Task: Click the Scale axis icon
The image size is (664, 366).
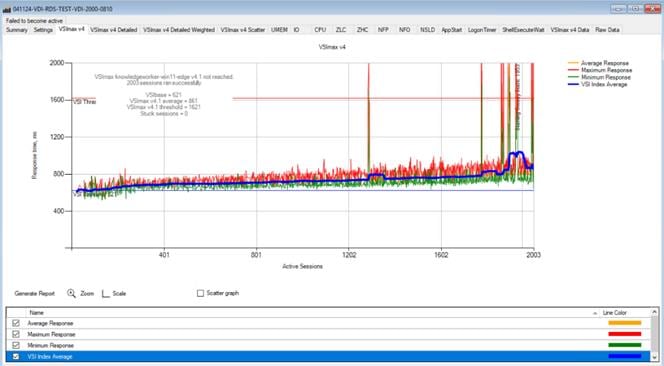Action: tap(106, 294)
